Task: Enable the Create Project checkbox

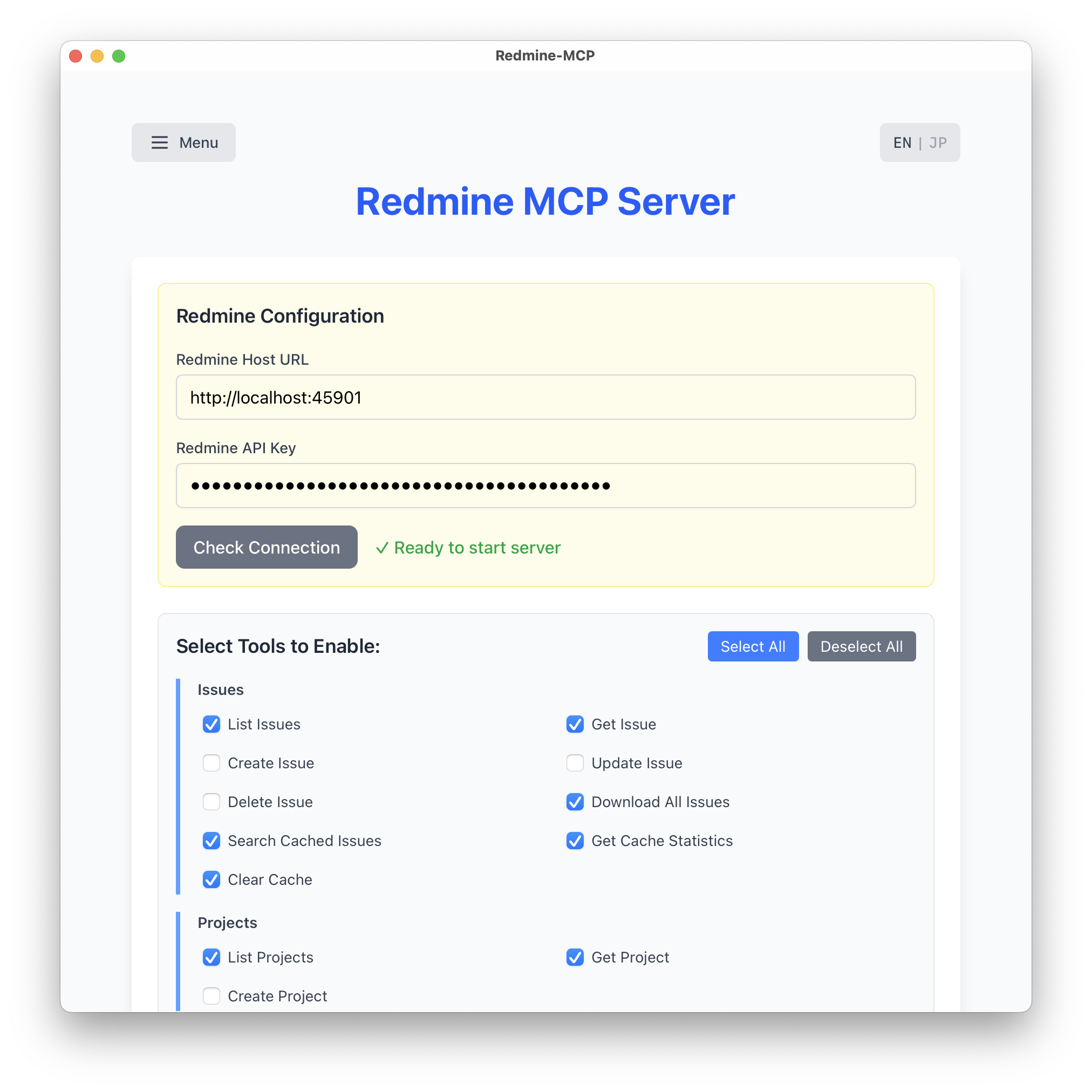Action: click(x=211, y=996)
